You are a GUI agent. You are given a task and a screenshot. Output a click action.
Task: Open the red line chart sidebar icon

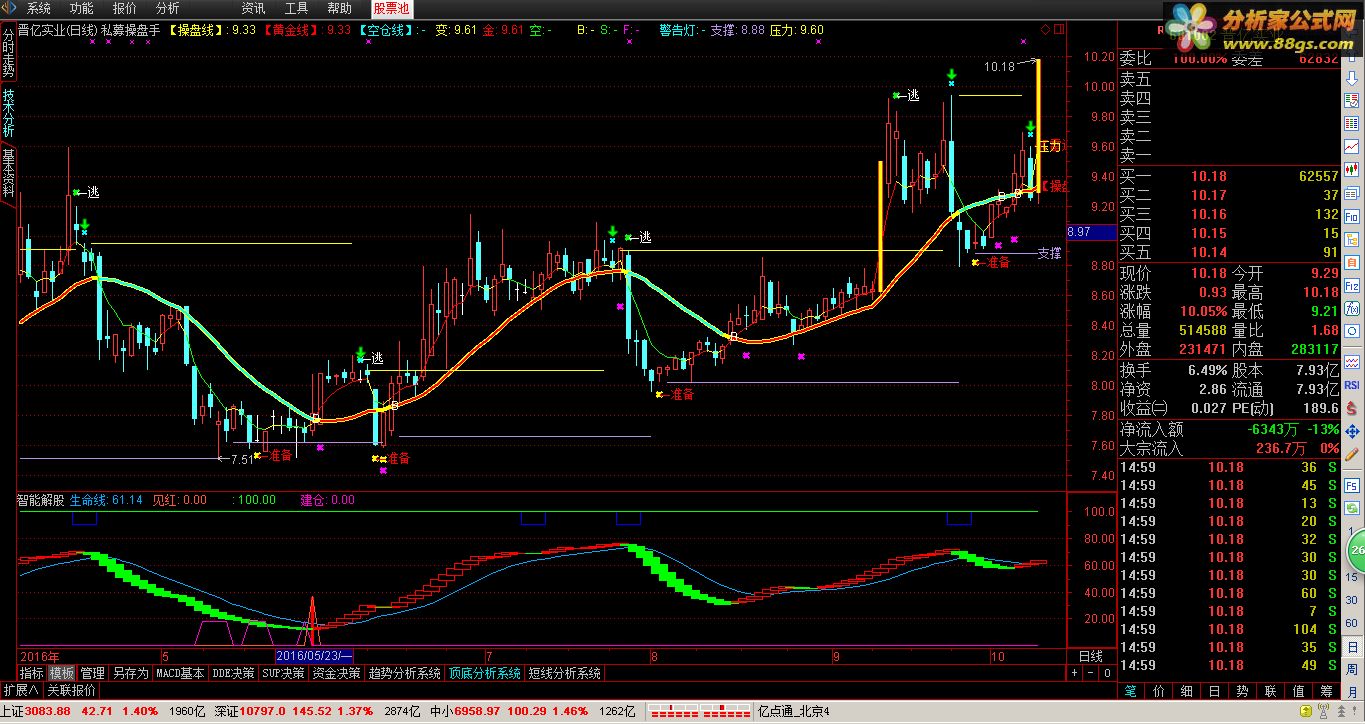coord(1351,145)
